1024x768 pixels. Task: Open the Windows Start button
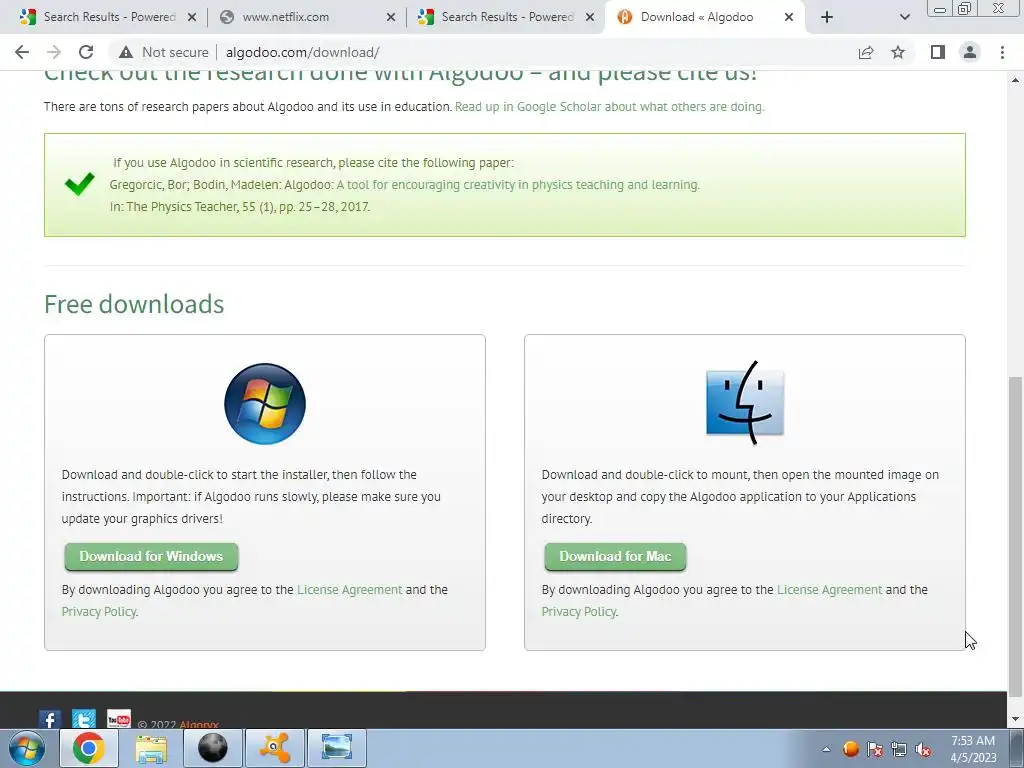click(x=27, y=748)
